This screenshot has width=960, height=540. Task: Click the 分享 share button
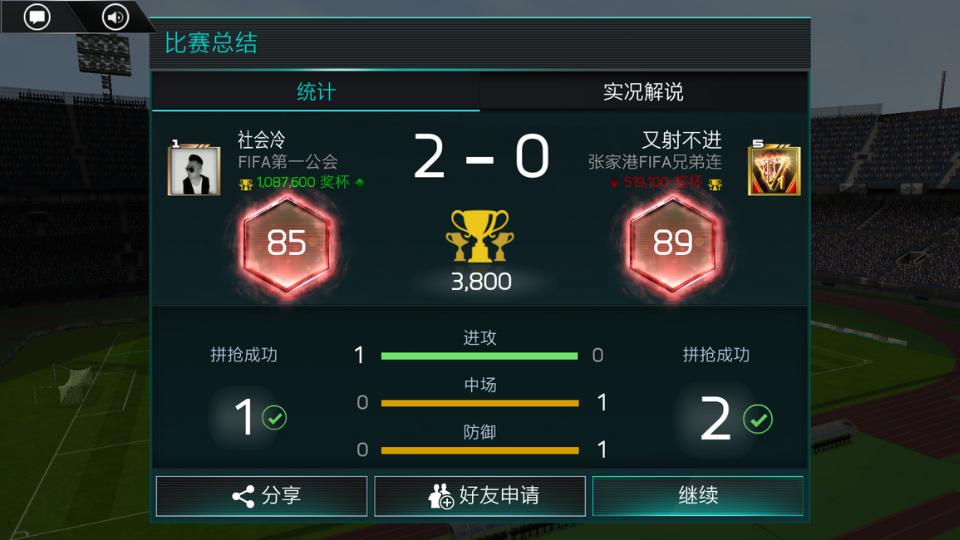[x=261, y=496]
